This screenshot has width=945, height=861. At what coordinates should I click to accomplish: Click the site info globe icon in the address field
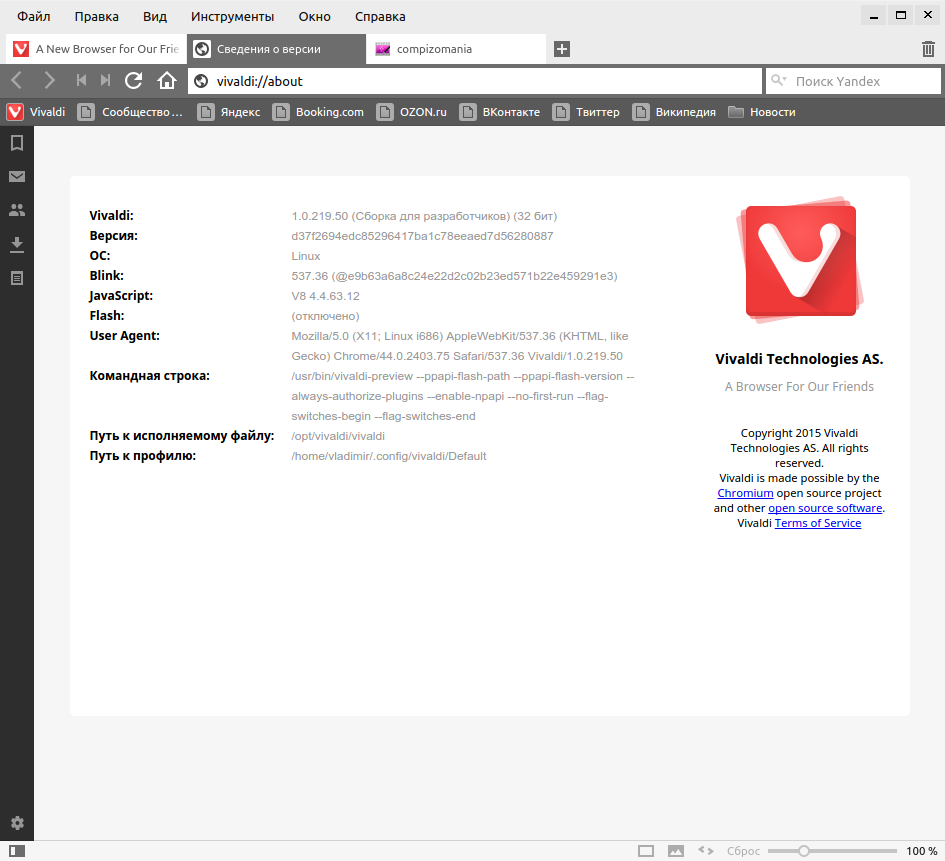pyautogui.click(x=201, y=81)
